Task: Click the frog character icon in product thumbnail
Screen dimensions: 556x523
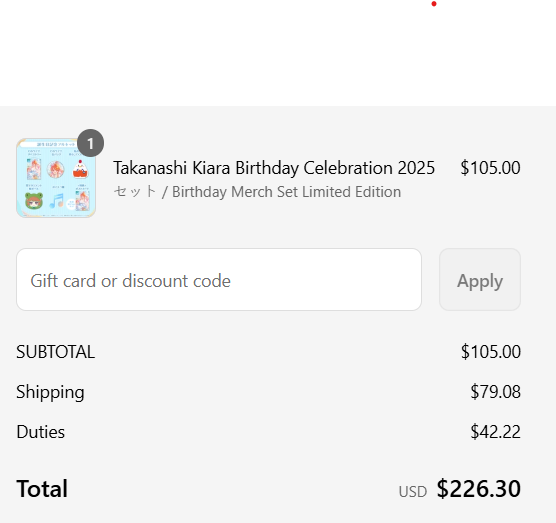Action: click(34, 201)
